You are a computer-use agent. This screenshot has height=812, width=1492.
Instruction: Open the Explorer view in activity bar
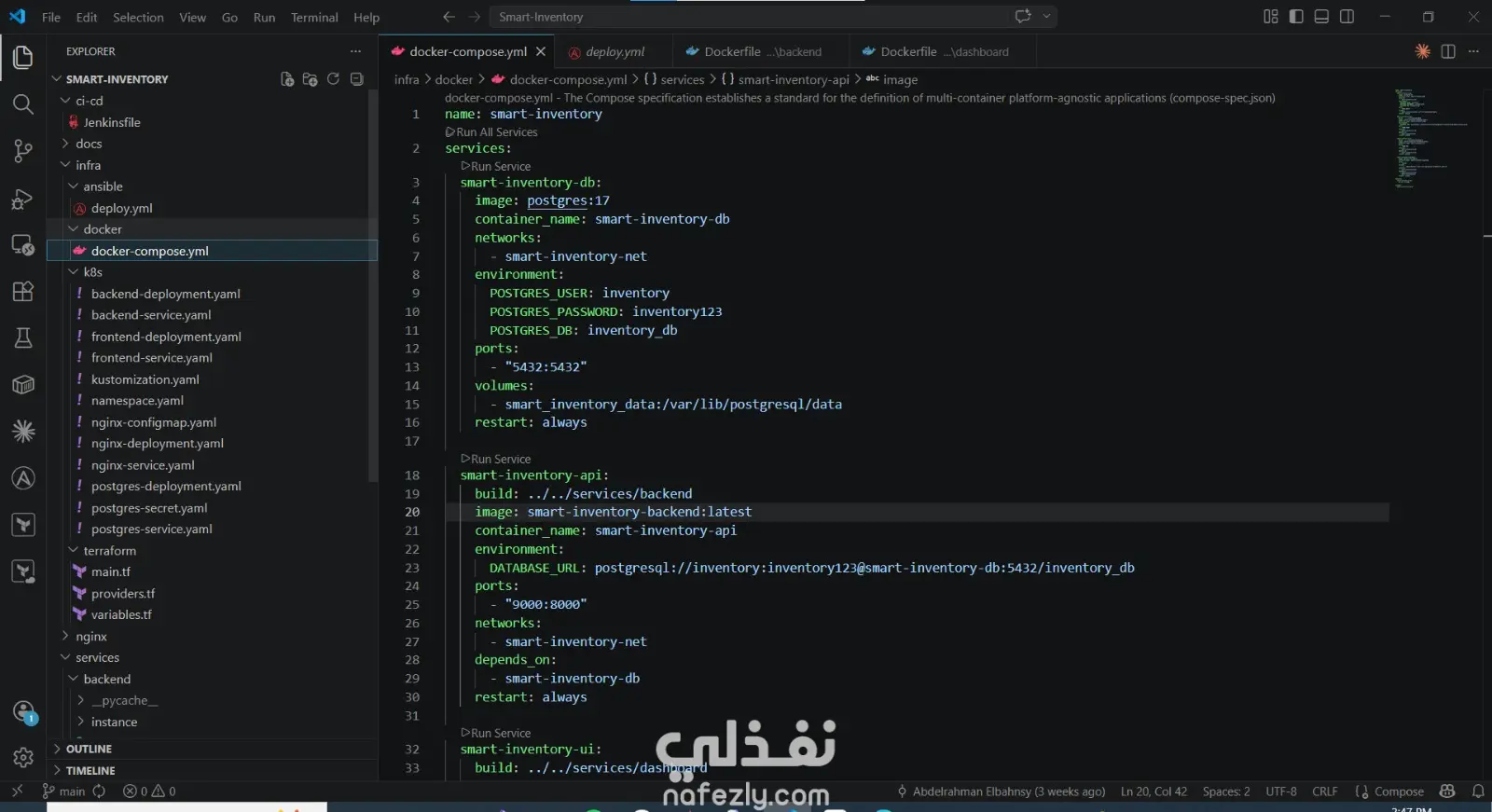point(23,58)
